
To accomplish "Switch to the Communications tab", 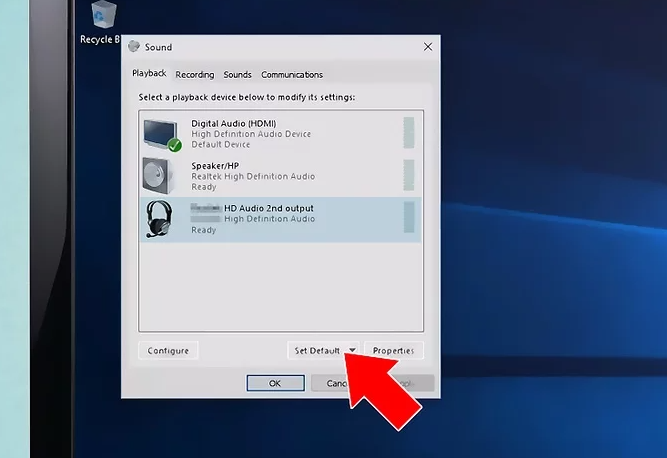I will pos(292,75).
